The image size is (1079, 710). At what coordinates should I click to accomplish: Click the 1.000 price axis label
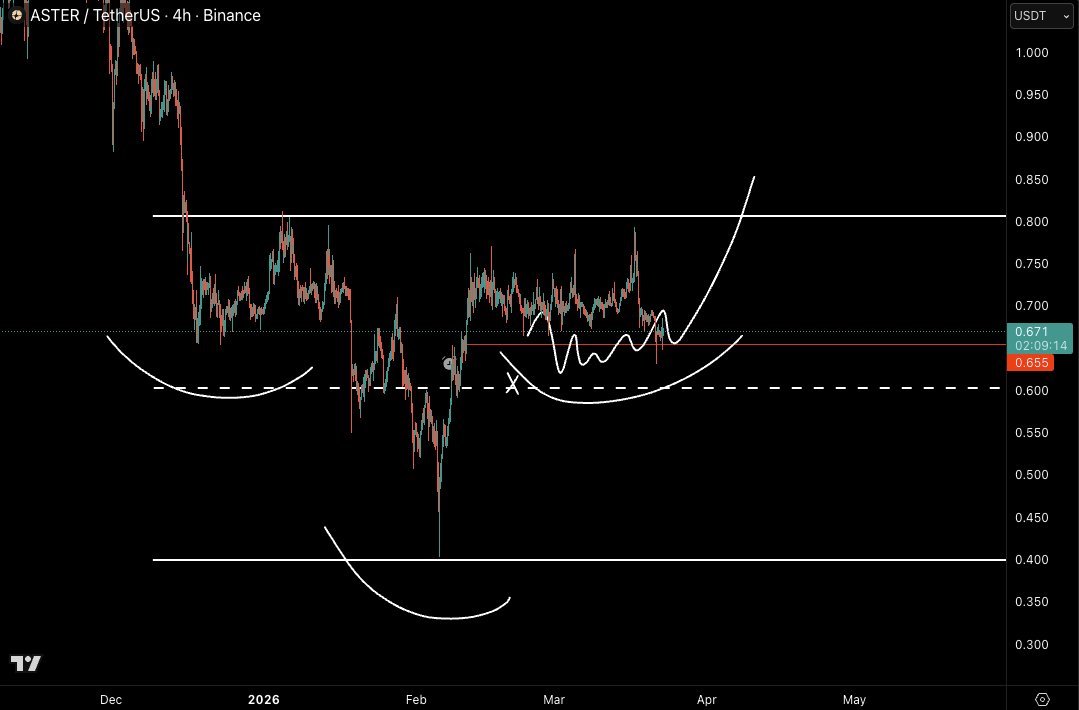point(1032,53)
